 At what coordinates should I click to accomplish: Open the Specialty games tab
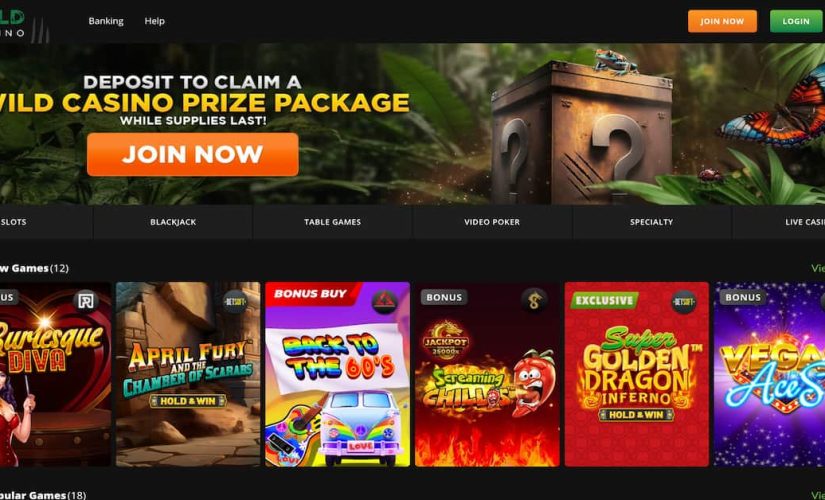[651, 222]
